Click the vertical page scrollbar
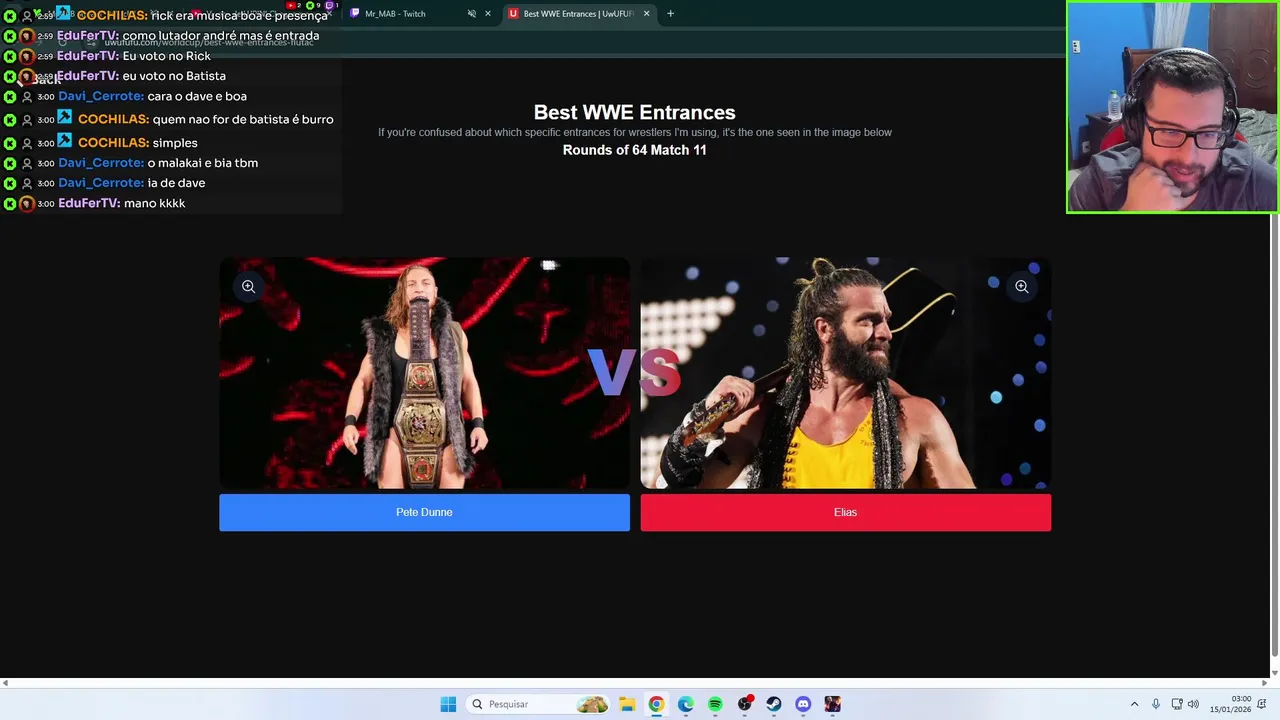 (x=1274, y=435)
